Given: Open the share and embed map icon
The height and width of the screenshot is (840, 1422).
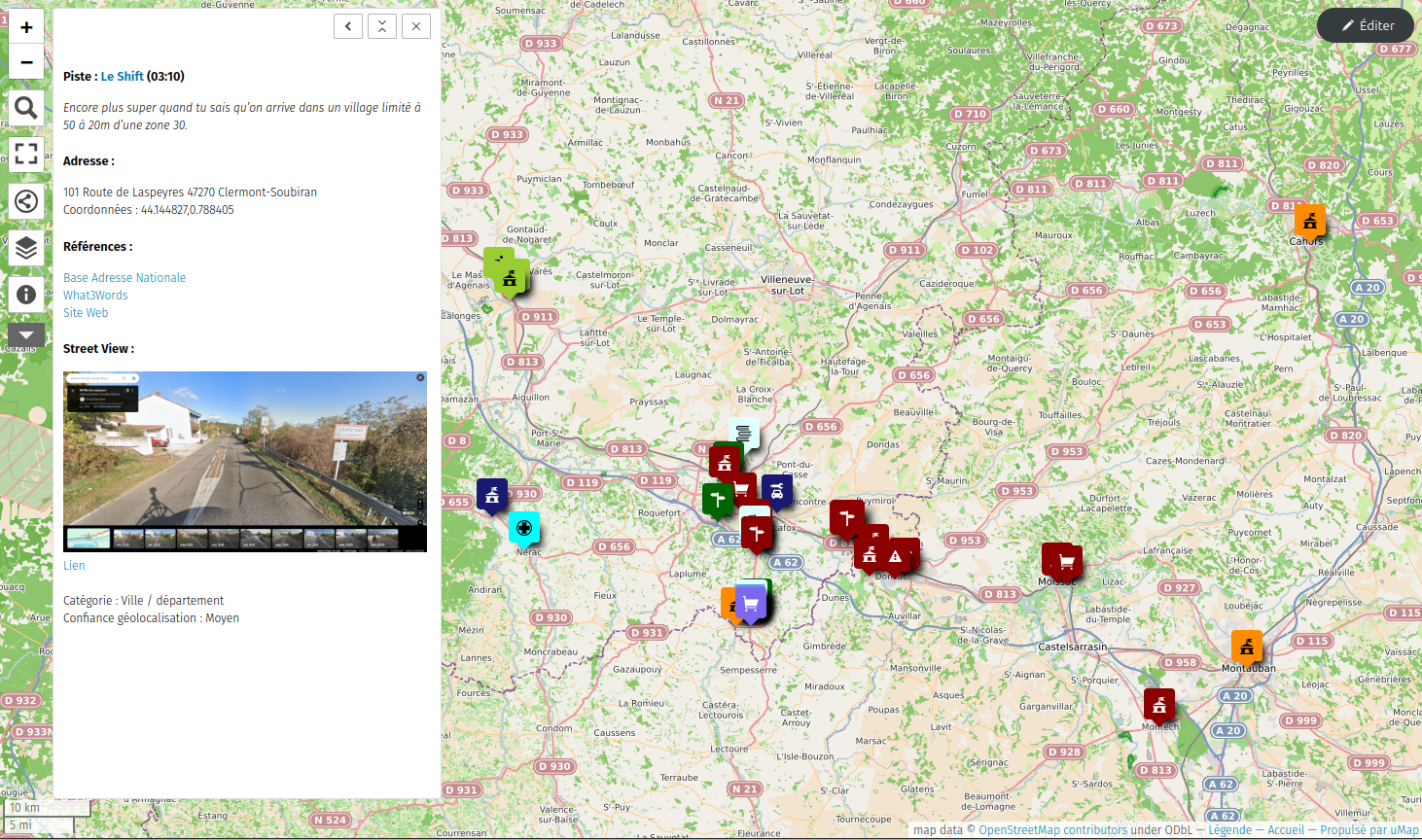Looking at the screenshot, I should (26, 201).
